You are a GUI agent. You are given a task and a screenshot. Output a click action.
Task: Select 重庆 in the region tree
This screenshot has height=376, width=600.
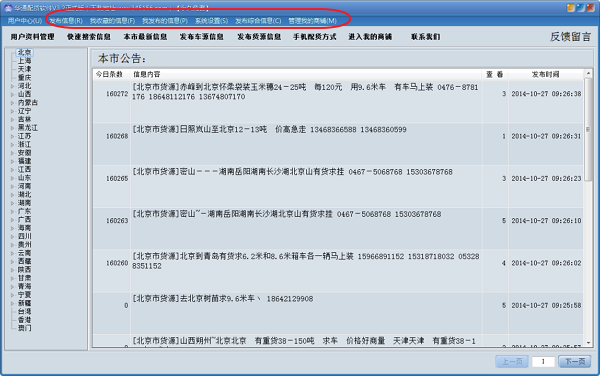click(x=24, y=77)
